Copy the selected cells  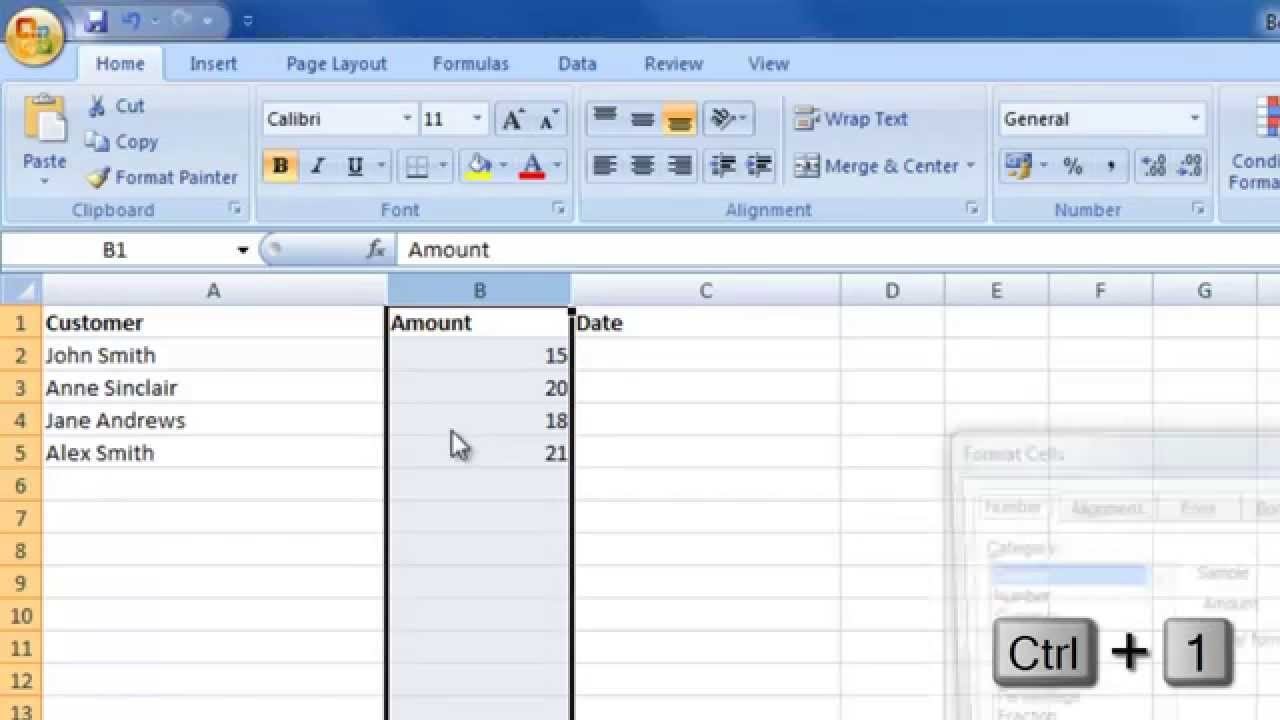[x=122, y=142]
